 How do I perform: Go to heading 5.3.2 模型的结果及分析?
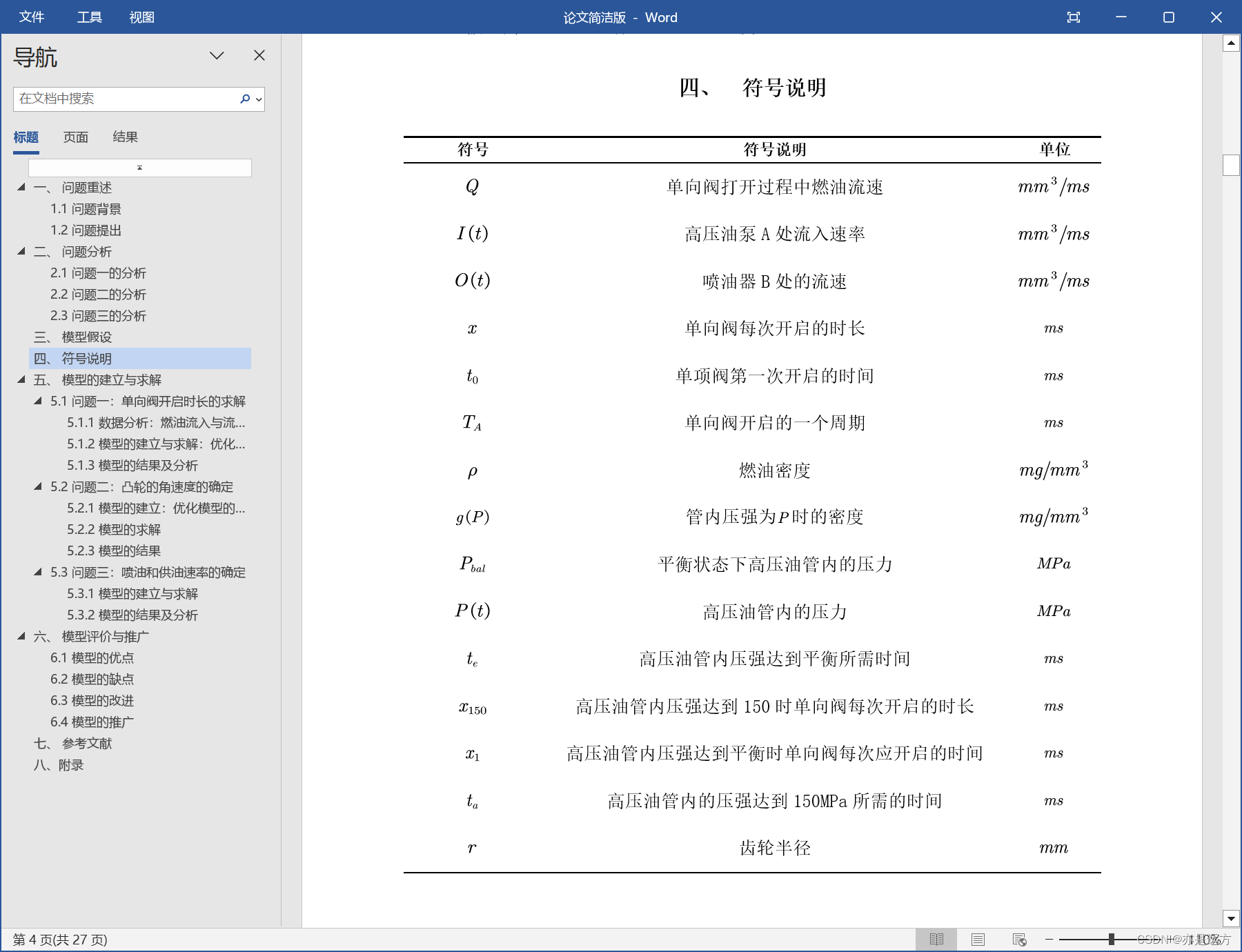point(132,615)
